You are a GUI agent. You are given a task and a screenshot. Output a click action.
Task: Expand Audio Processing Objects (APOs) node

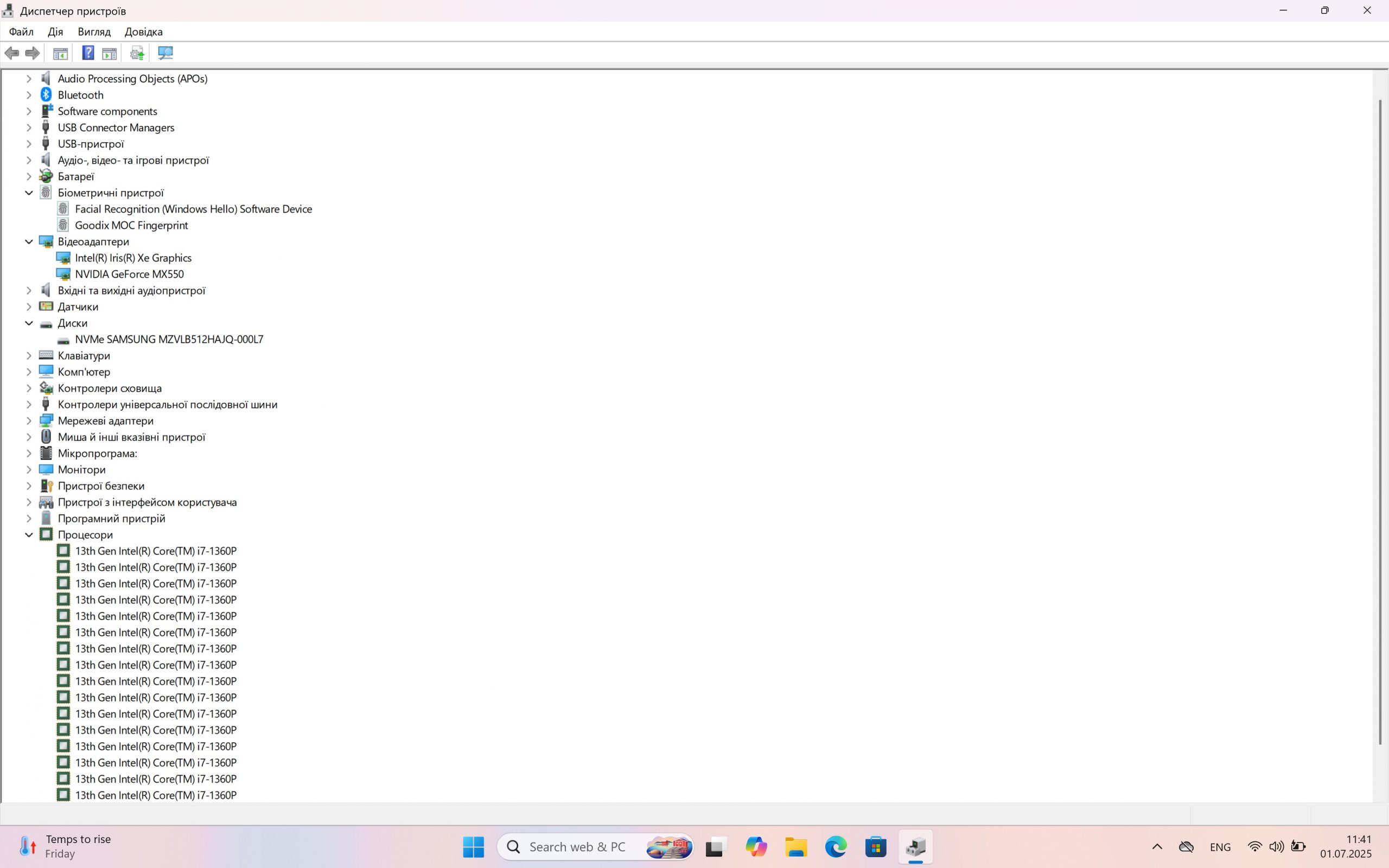click(29, 79)
